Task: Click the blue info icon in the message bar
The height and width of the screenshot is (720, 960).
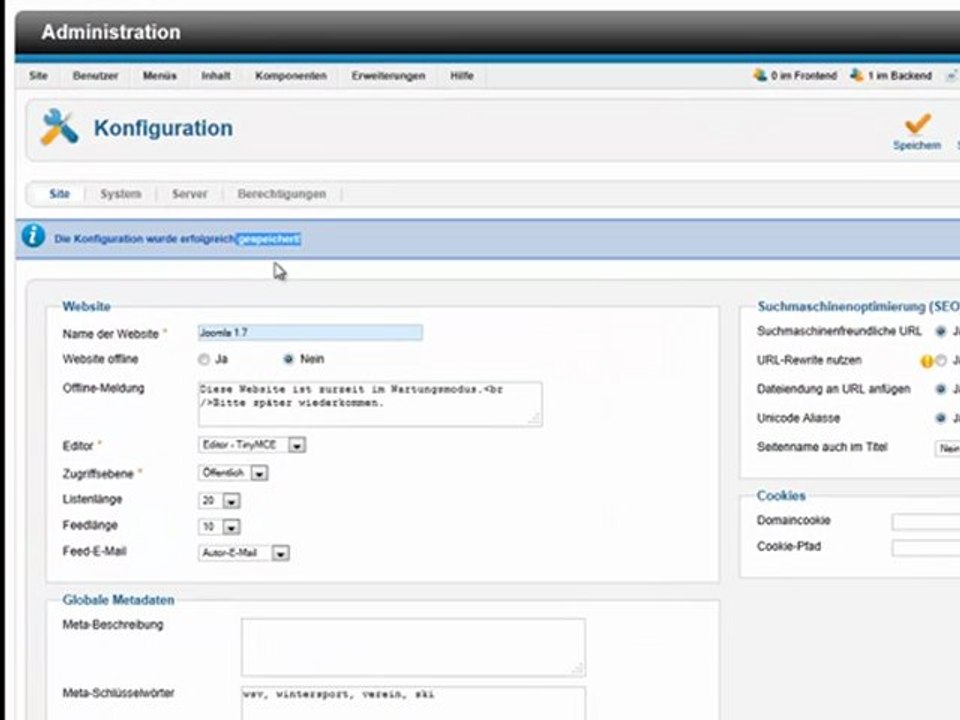Action: 33,236
